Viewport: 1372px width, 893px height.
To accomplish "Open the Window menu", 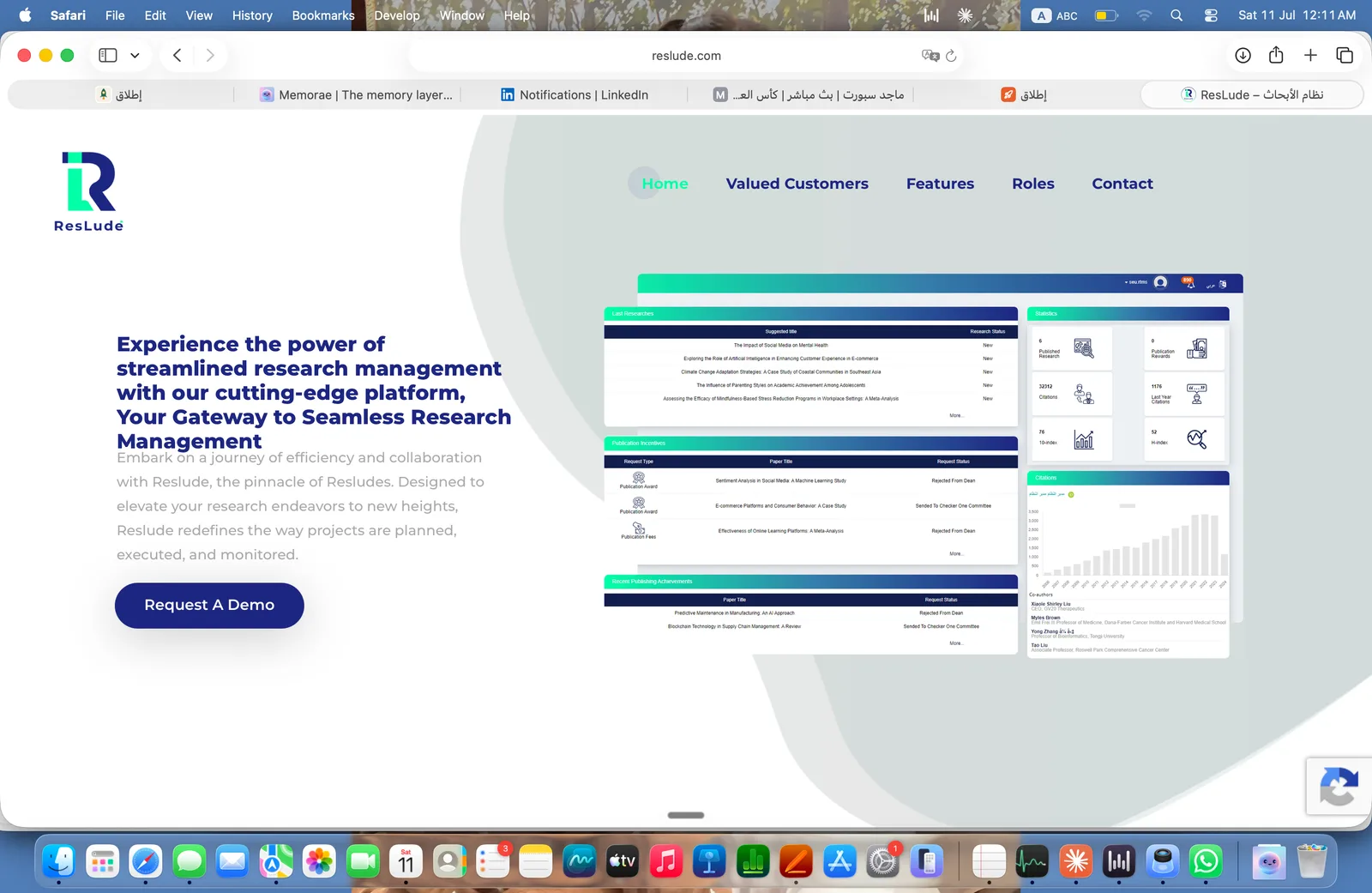I will click(462, 15).
